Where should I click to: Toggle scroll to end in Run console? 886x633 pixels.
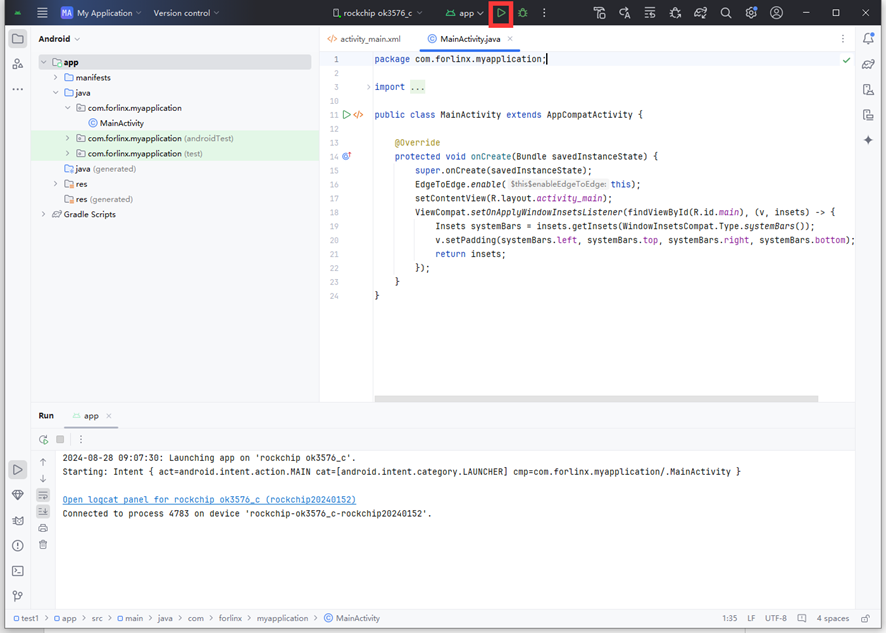(x=43, y=511)
